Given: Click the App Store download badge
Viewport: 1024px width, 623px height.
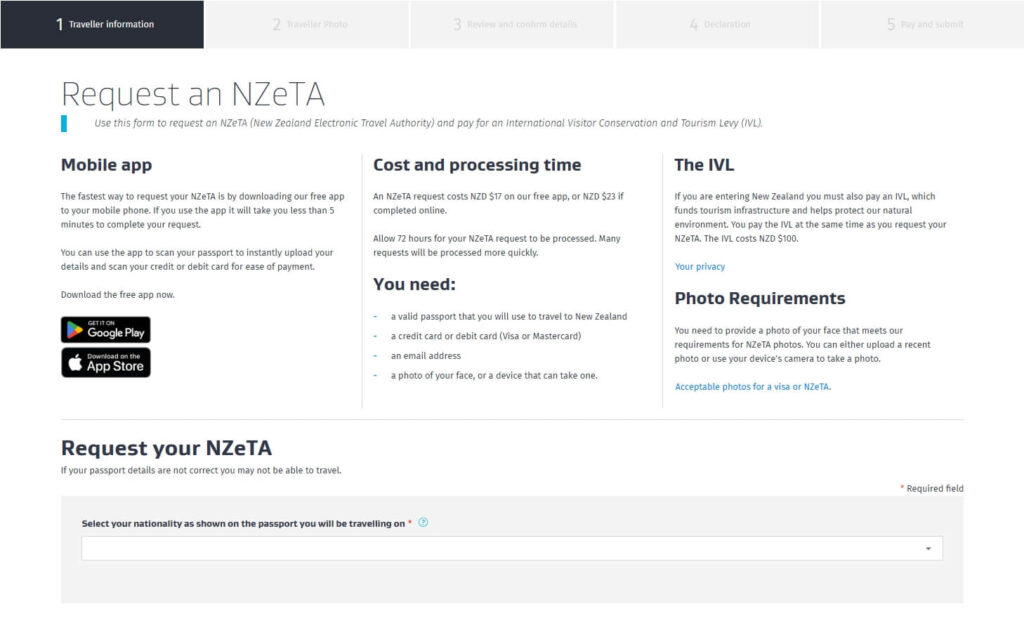Looking at the screenshot, I should [105, 362].
